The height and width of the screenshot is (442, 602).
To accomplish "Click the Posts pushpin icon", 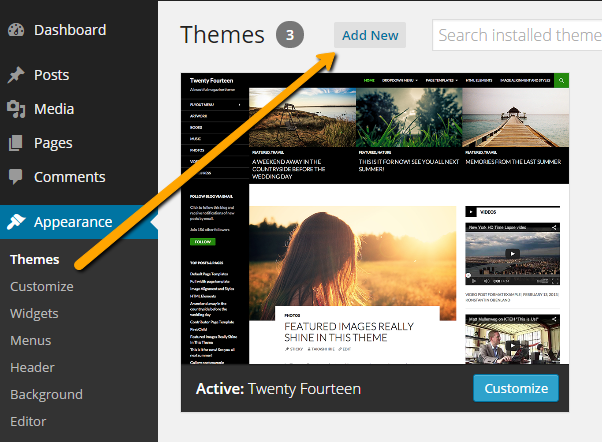I will coord(16,75).
